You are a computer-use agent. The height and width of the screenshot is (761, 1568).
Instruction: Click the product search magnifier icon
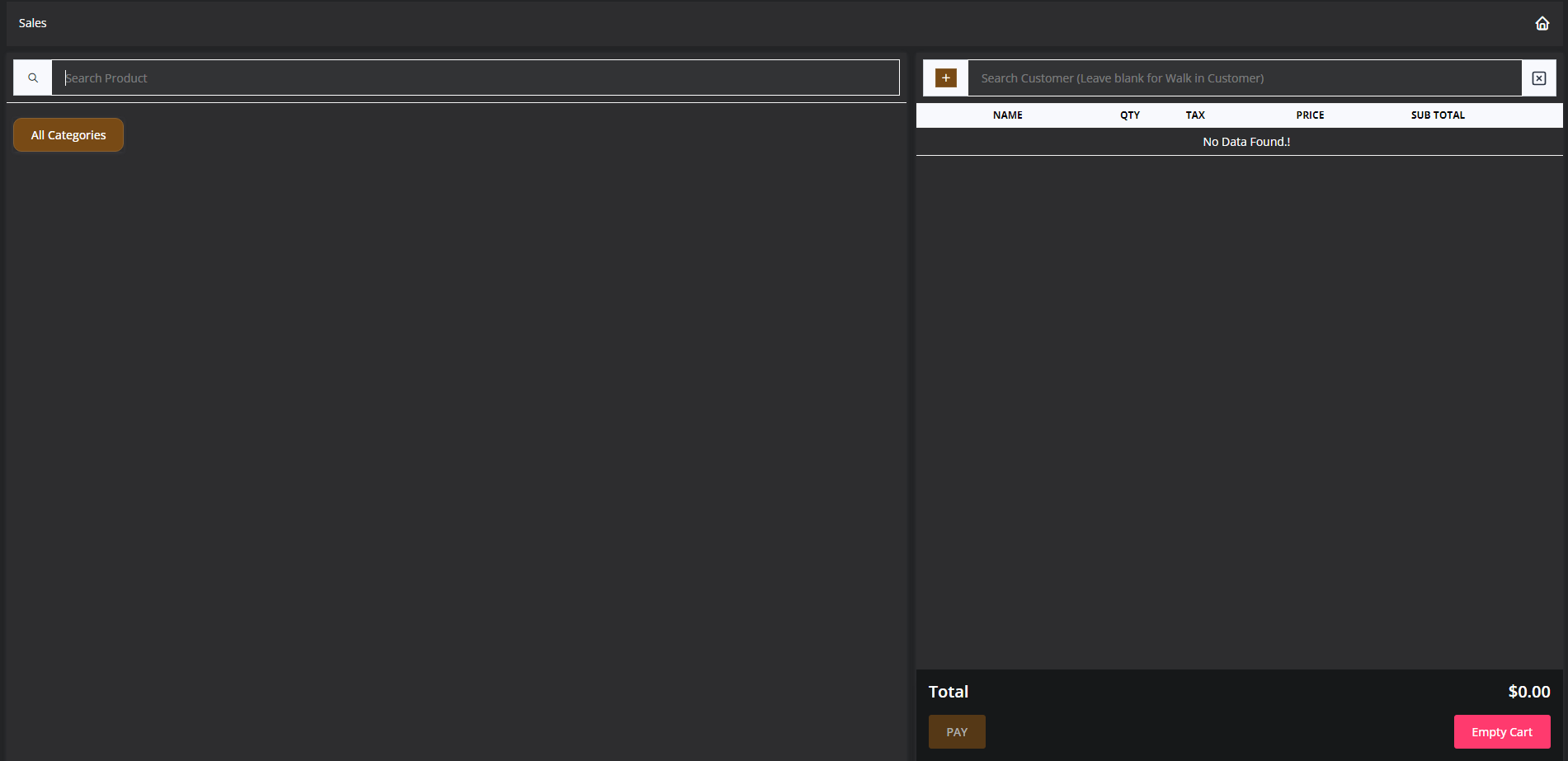(33, 78)
